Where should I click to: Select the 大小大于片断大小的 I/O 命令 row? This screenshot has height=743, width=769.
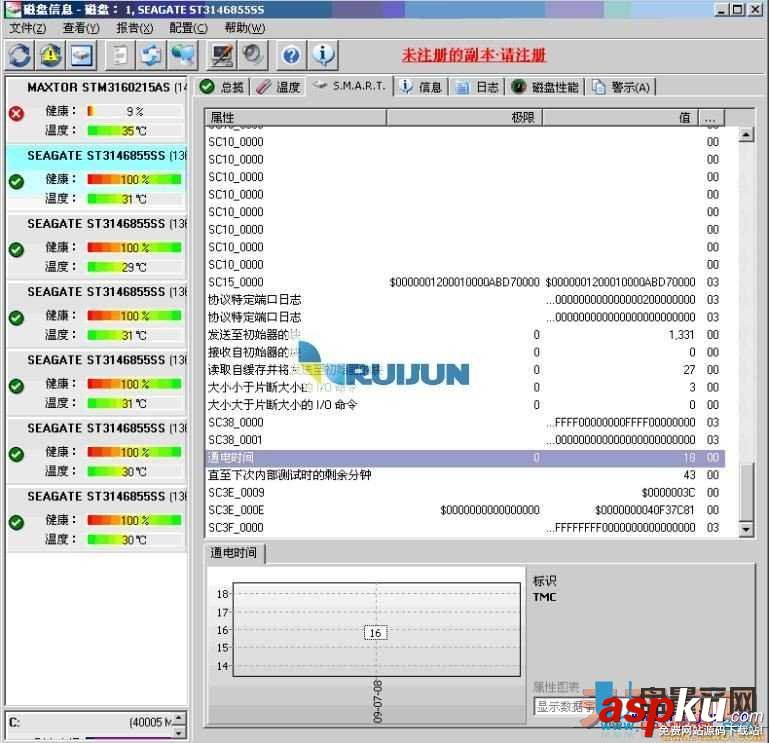[x=465, y=405]
